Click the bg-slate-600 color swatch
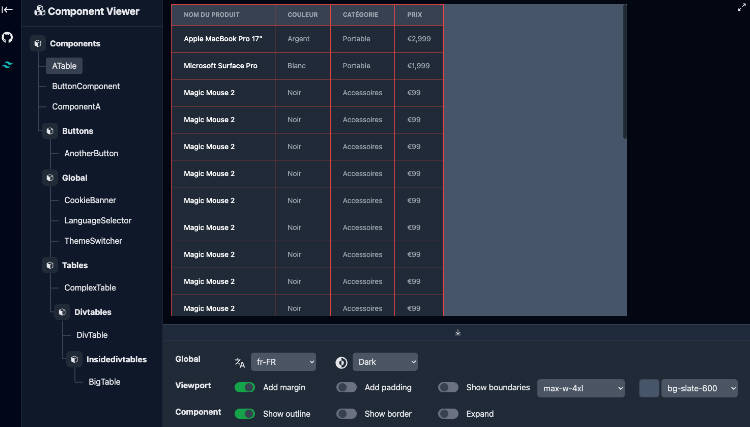 649,388
